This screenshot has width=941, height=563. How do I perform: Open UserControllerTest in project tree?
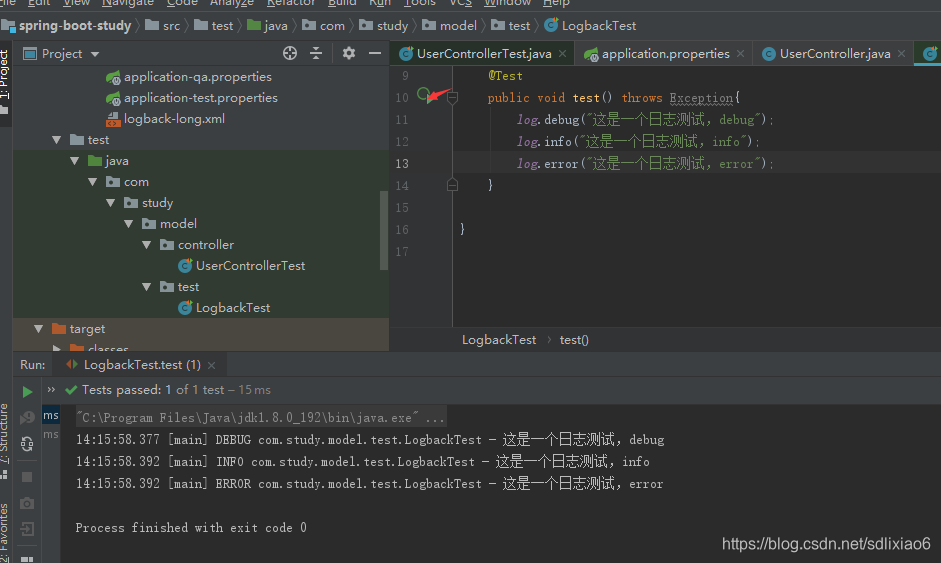point(250,266)
